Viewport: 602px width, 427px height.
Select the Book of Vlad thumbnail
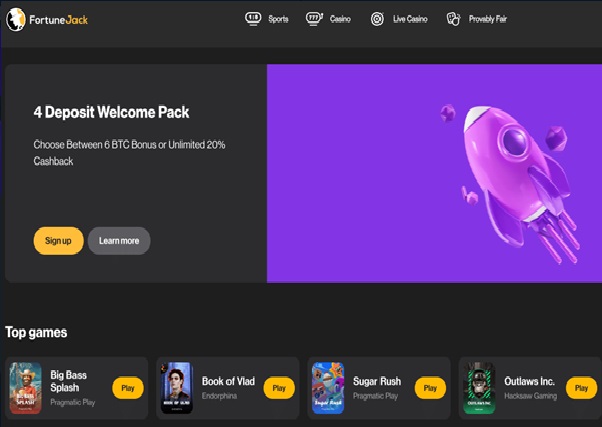point(176,388)
